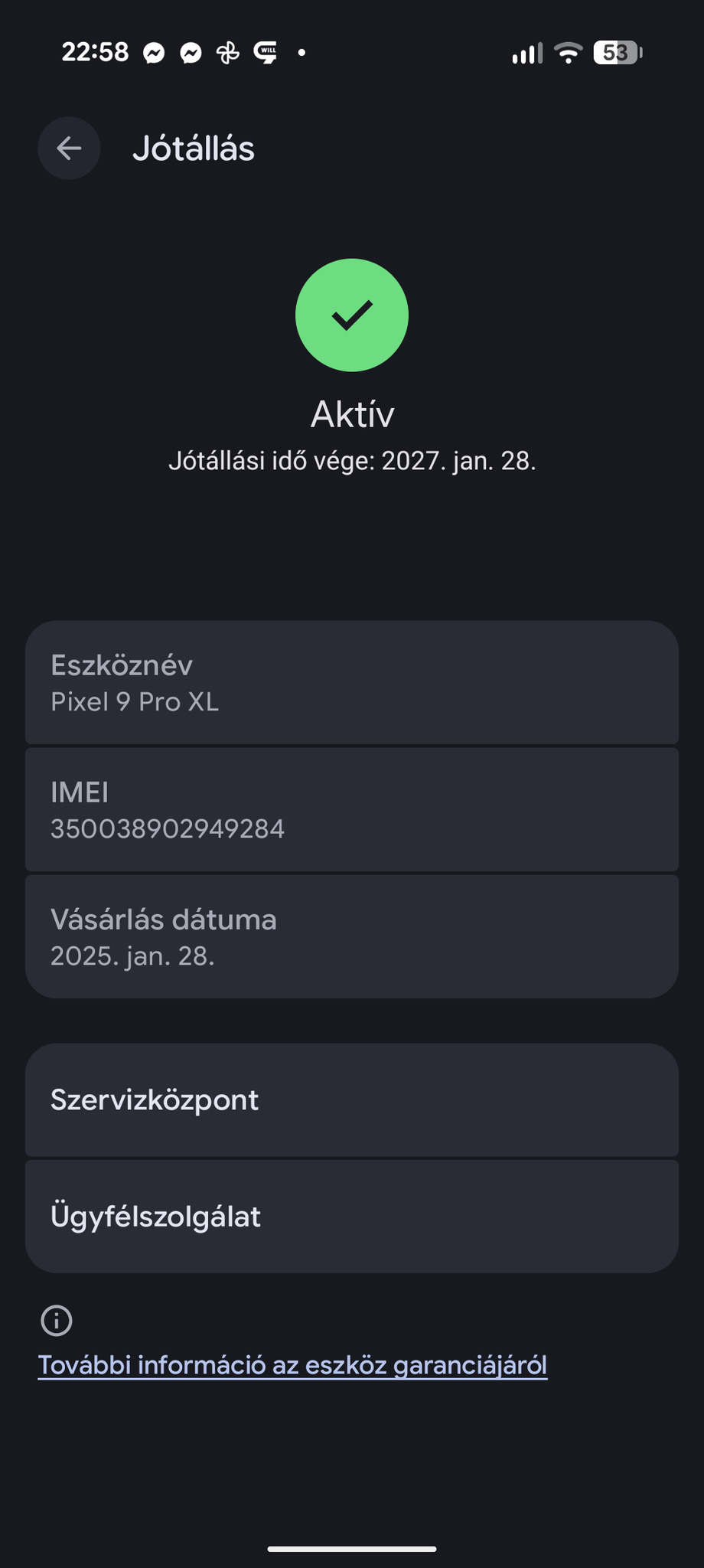Viewport: 704px width, 1568px height.
Task: Tap the pinwheel notification icon
Action: [228, 53]
